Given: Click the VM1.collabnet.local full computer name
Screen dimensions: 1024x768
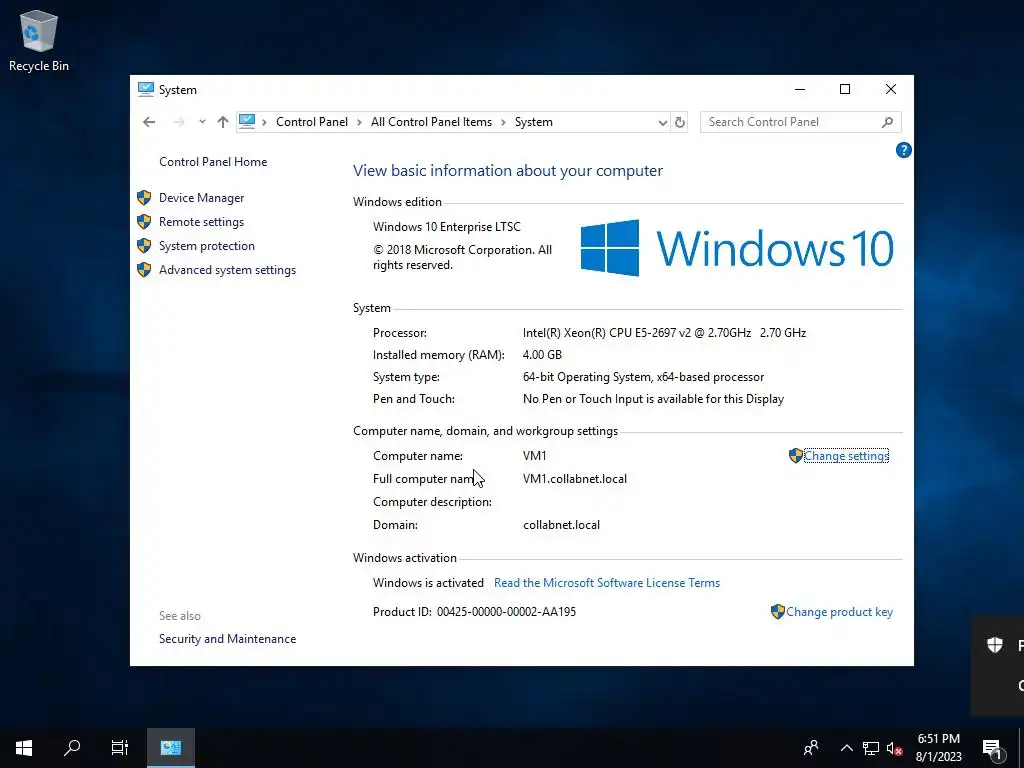Looking at the screenshot, I should point(575,479).
